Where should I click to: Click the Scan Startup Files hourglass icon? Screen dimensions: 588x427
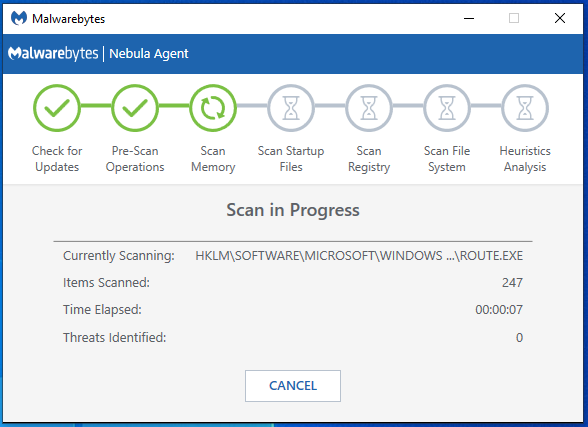[x=291, y=108]
